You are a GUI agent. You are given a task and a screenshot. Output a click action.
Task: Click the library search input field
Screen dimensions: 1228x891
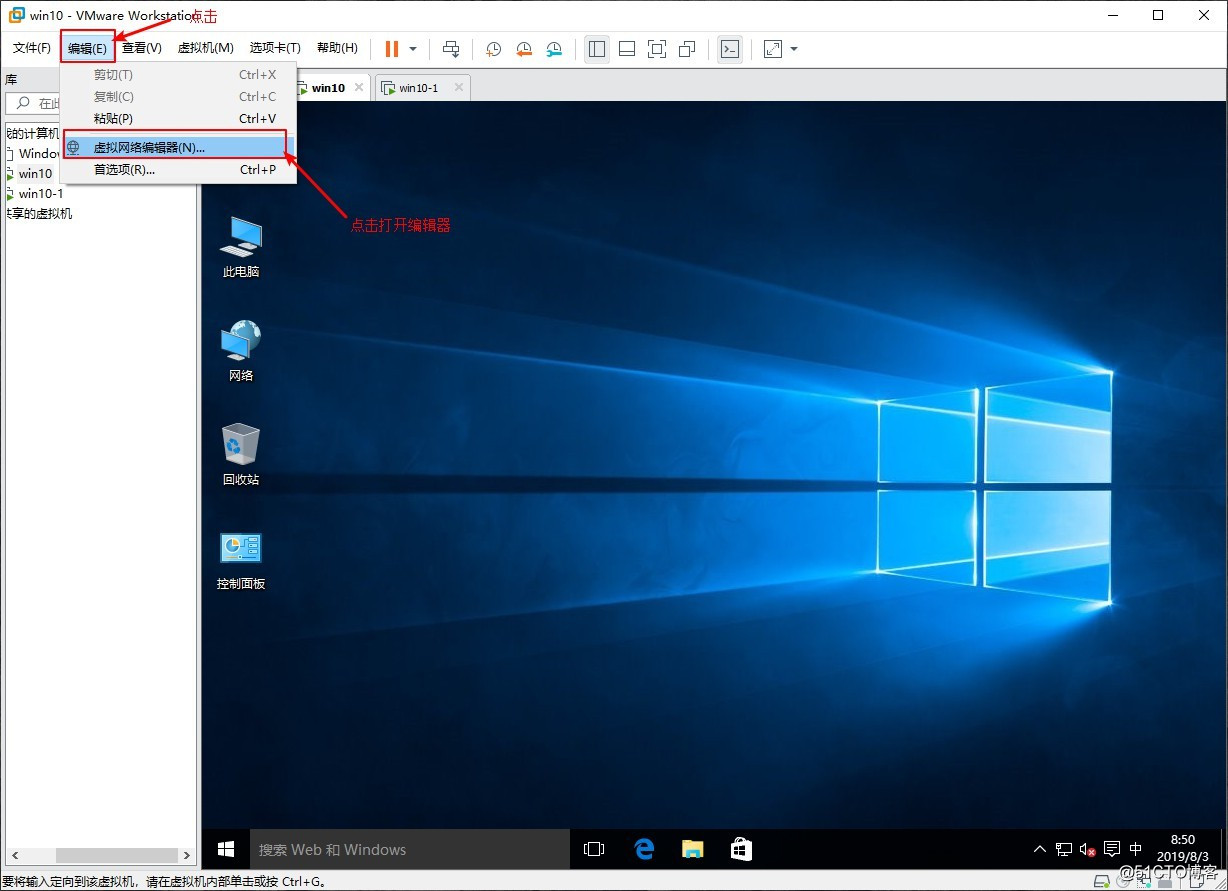(34, 103)
